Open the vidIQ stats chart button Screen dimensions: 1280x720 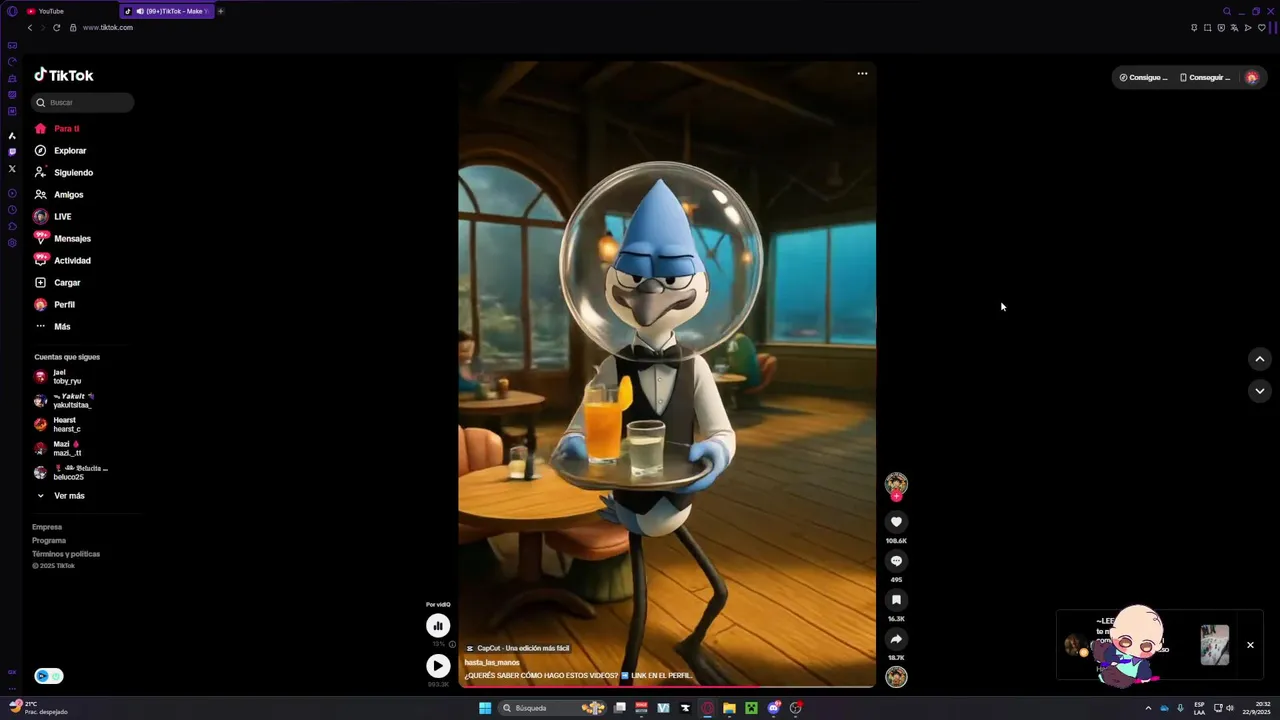tap(438, 625)
